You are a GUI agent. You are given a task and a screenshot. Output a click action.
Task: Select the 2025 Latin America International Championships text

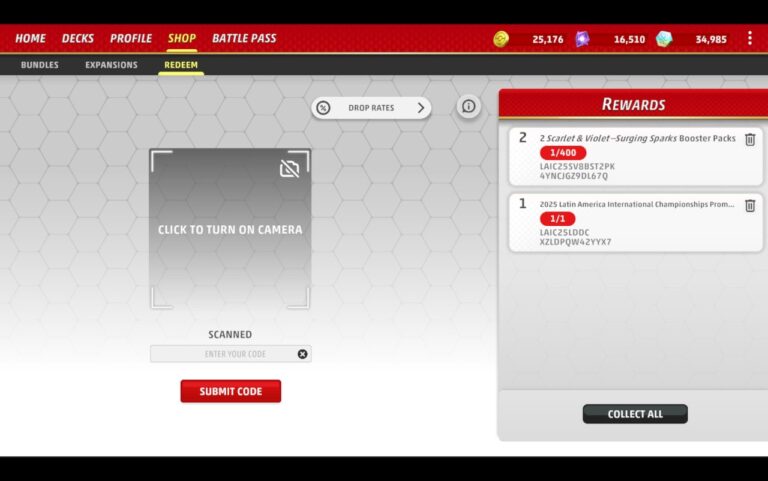(x=637, y=204)
